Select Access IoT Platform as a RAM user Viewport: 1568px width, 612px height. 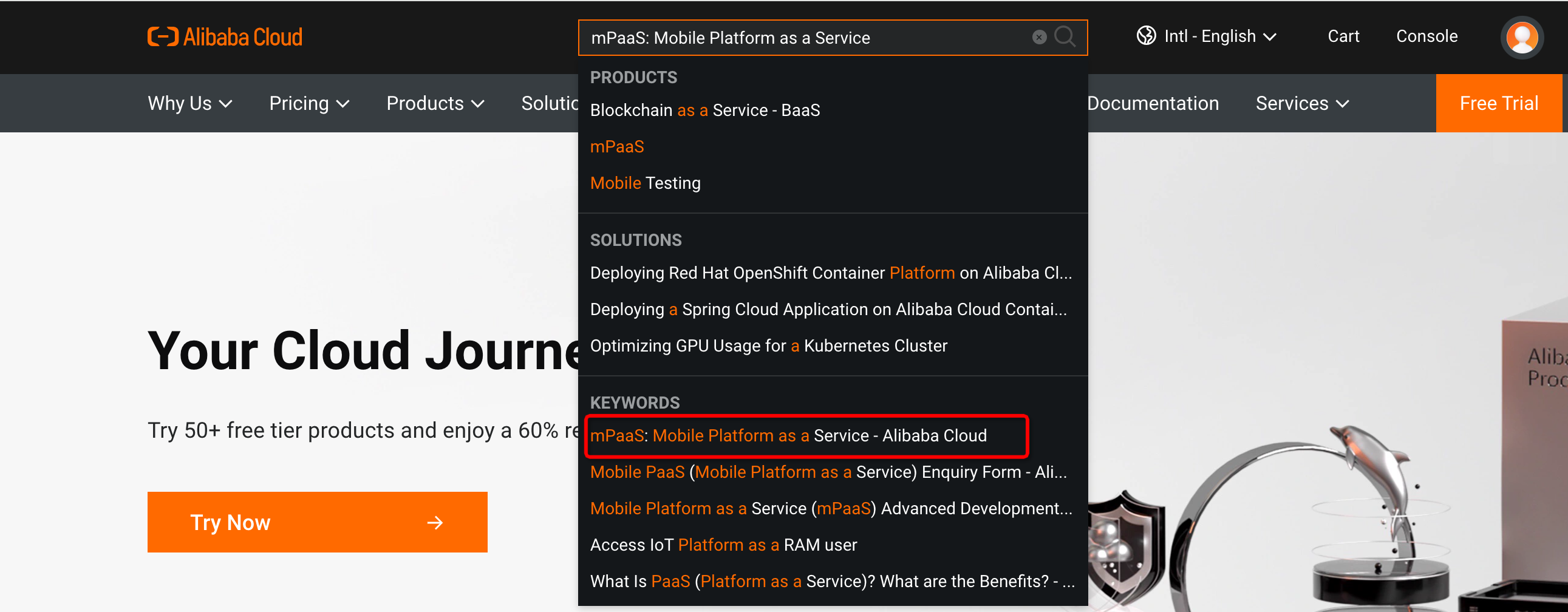[x=833, y=545]
